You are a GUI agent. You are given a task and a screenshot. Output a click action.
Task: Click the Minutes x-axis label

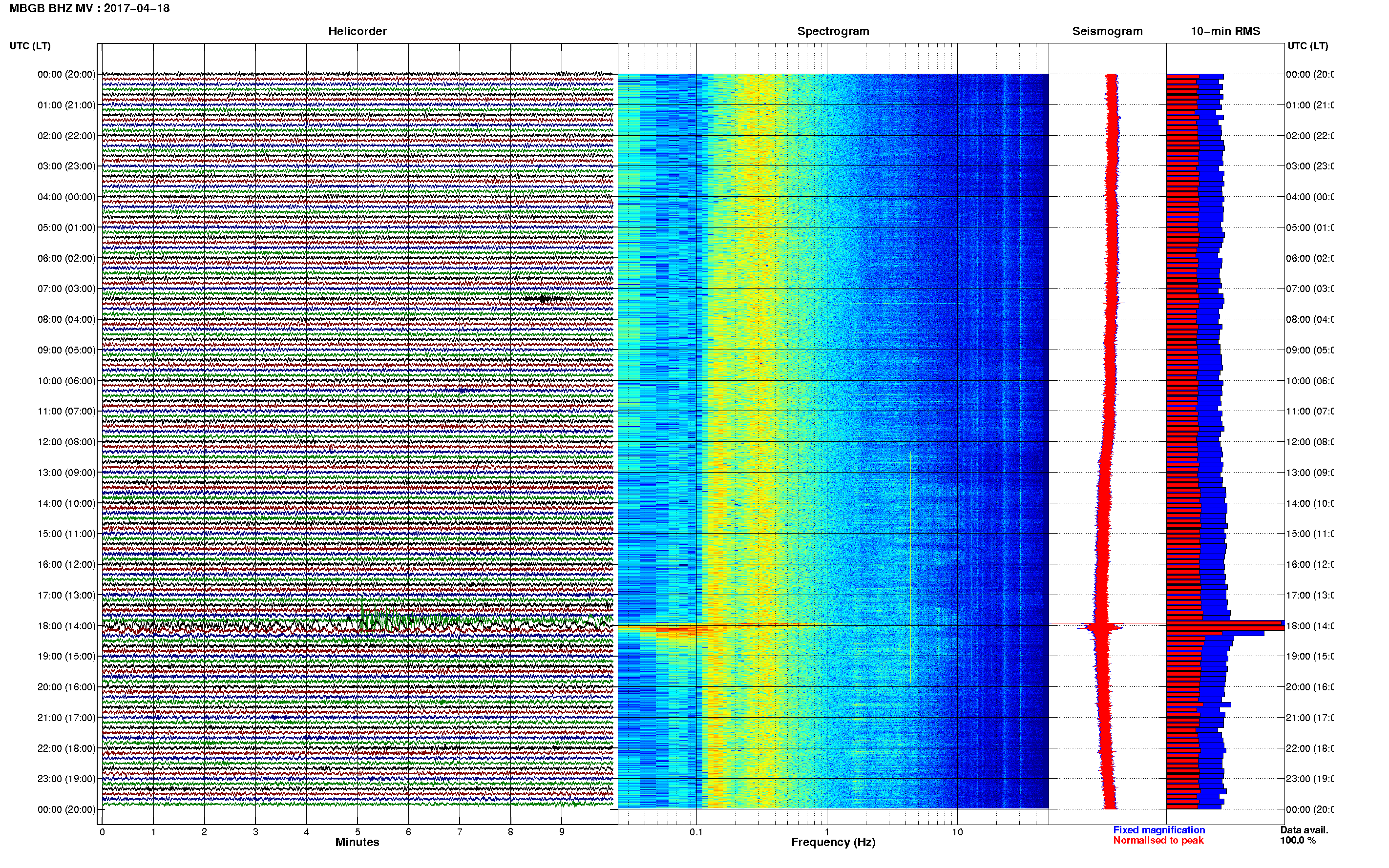point(357,842)
